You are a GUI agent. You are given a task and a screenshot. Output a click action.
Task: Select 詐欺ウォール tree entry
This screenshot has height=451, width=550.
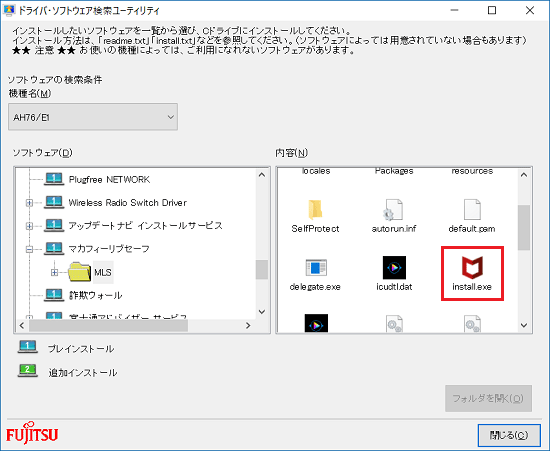coord(95,295)
